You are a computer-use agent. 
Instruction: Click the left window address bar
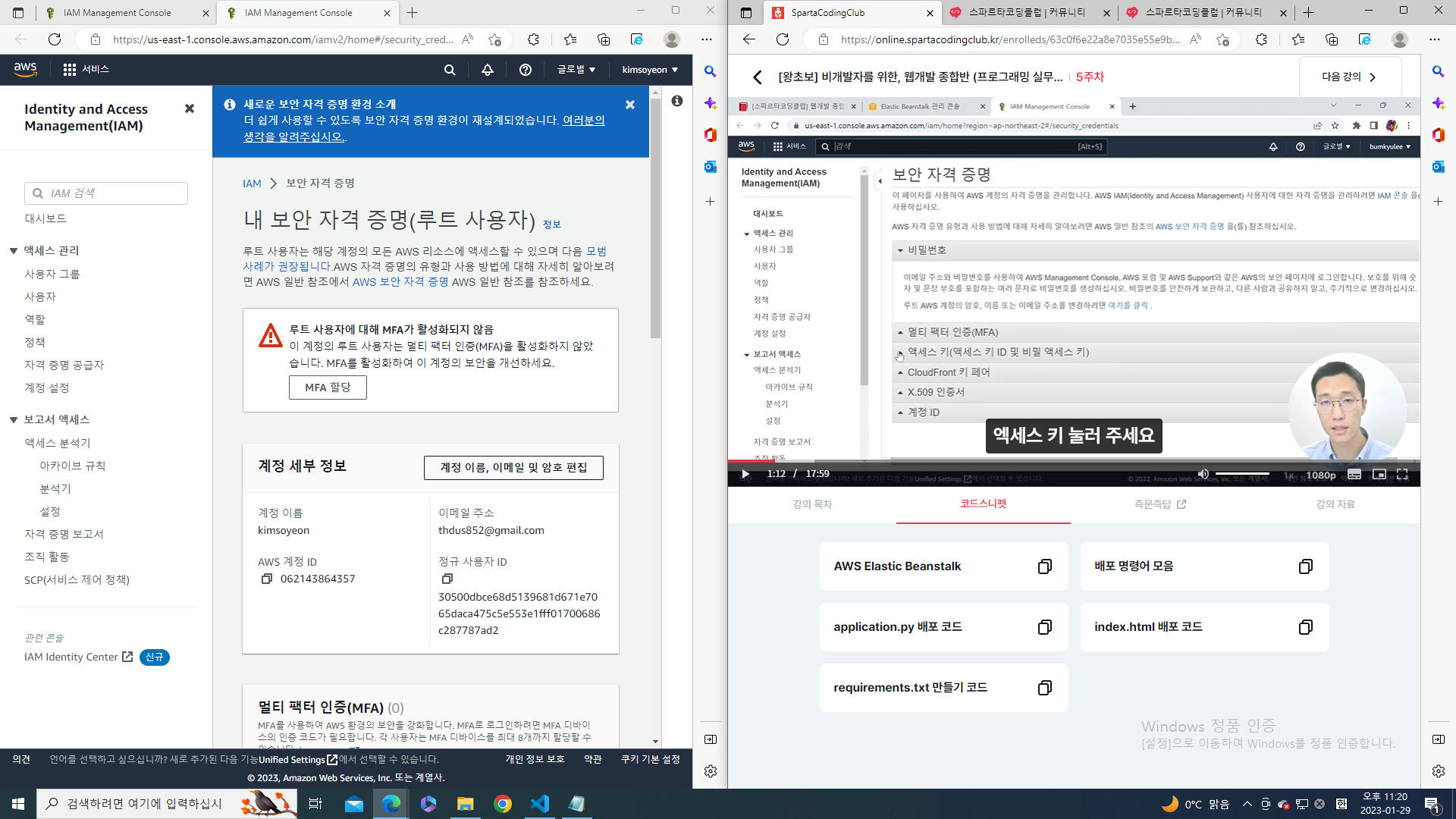pyautogui.click(x=282, y=39)
